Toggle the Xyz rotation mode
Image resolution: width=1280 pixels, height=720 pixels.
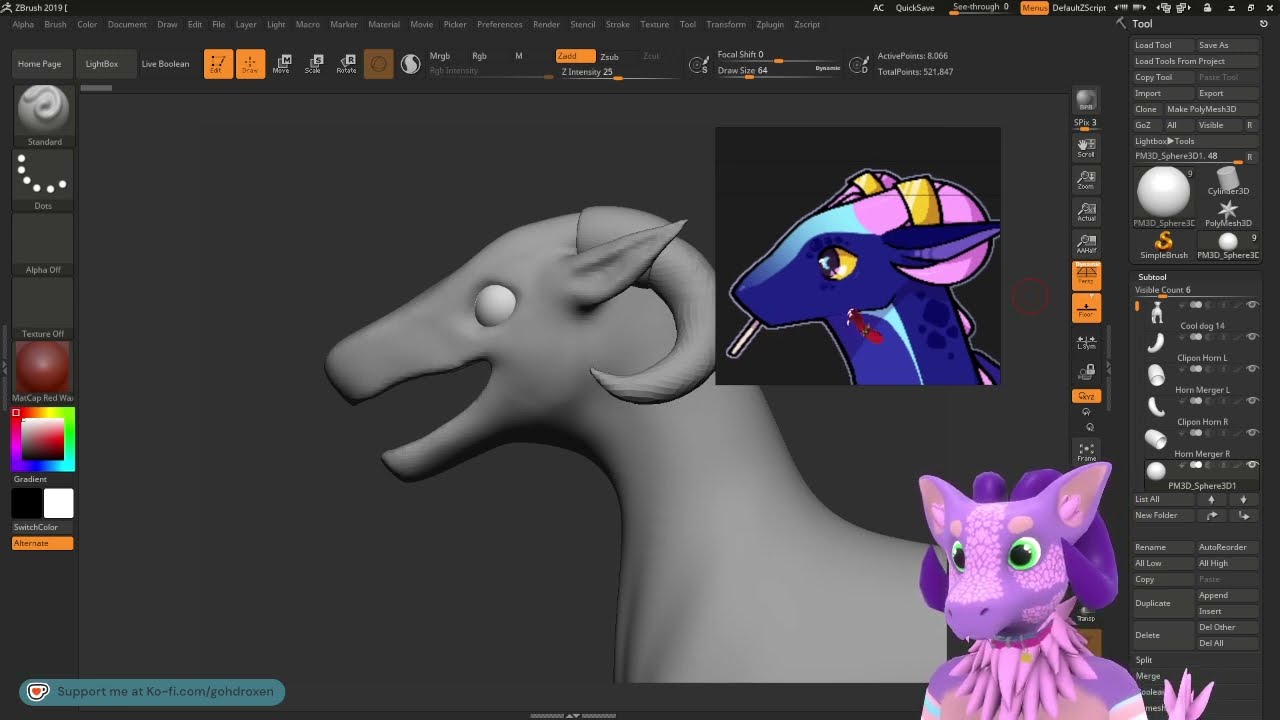(1086, 396)
